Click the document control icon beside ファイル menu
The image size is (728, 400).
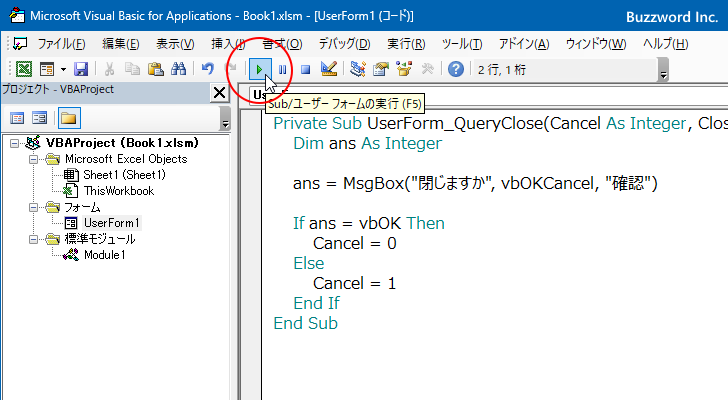(20, 44)
